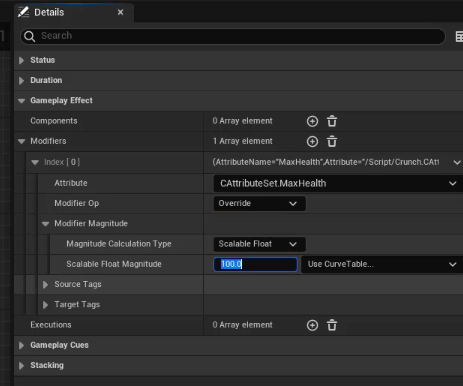Image resolution: width=463 pixels, height=386 pixels.
Task: Remove all Executions array elements
Action: tap(332, 325)
